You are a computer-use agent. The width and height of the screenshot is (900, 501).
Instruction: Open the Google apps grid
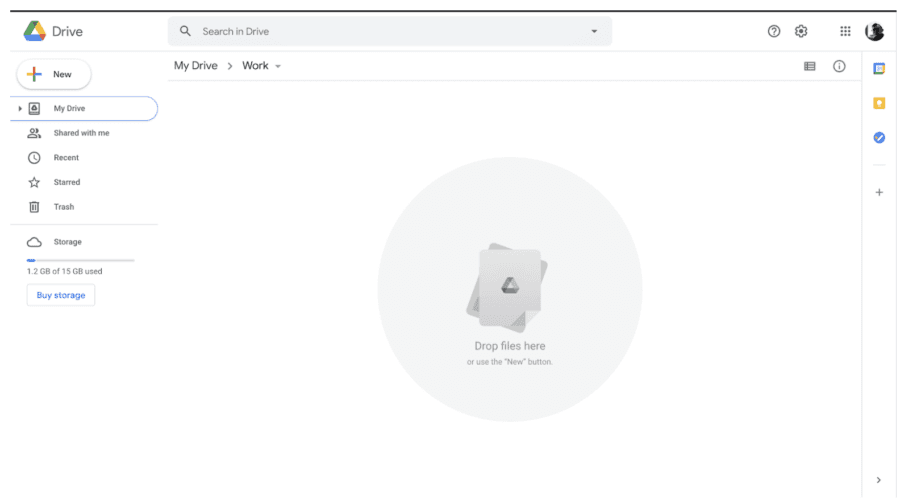coord(845,31)
